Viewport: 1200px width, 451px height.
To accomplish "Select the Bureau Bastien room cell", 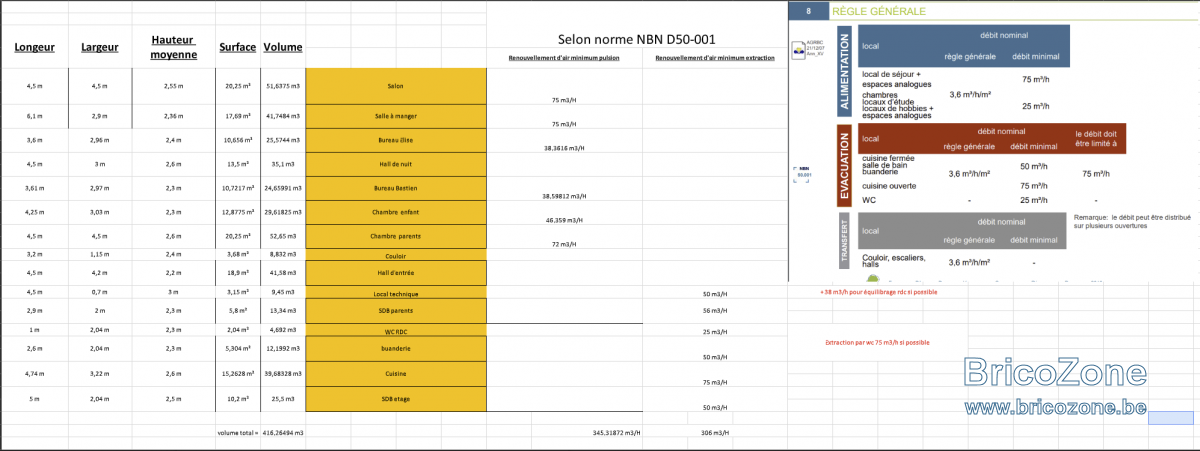I will click(x=395, y=188).
